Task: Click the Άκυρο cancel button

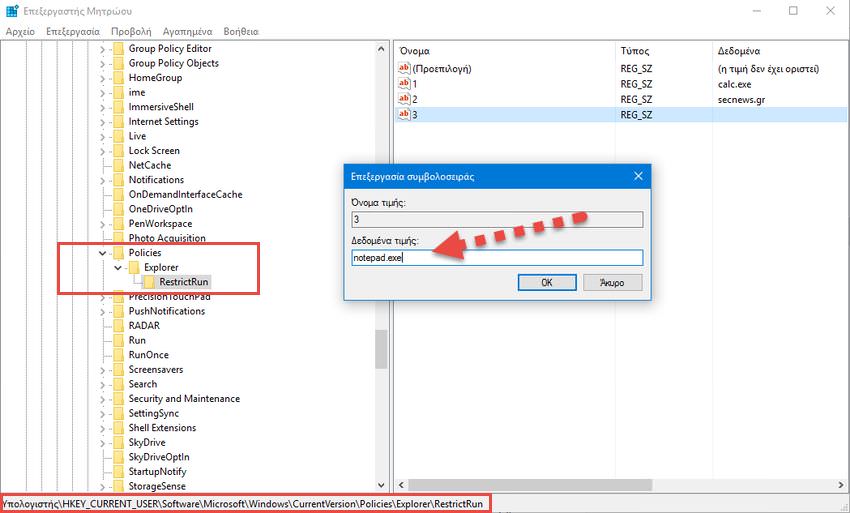Action: tap(611, 283)
